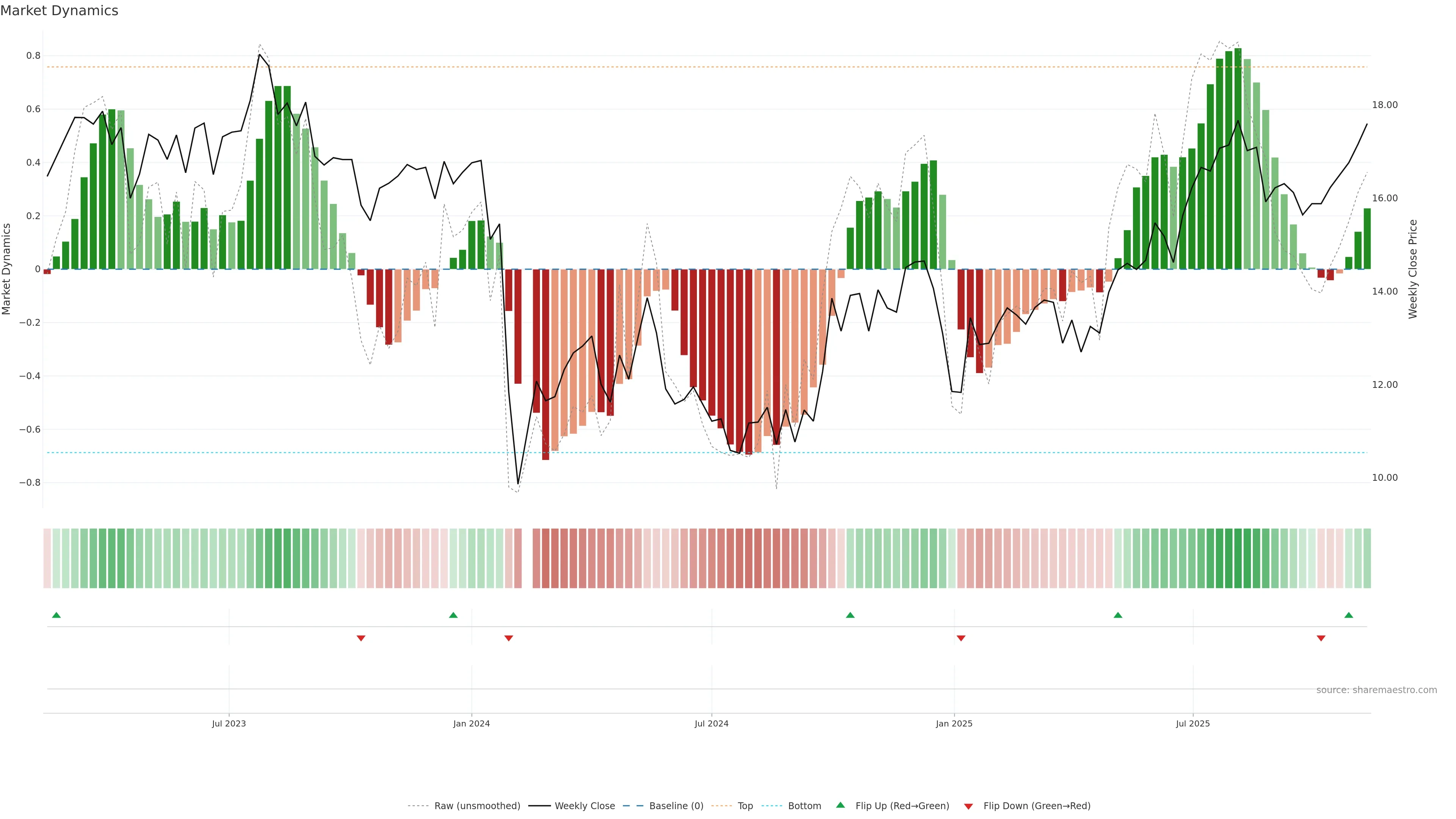1456x819 pixels.
Task: Click the Jul 2024 x-axis label
Action: coord(711,723)
